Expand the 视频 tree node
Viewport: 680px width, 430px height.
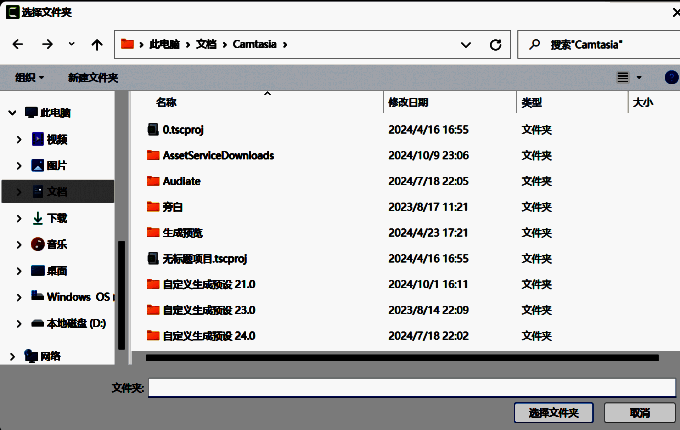[19, 139]
